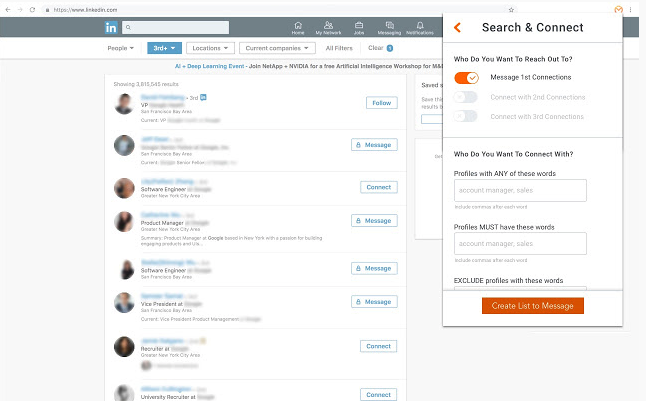Screen dimensions: 646x401
Task: Connect with the University Recruiter result
Action: click(379, 395)
